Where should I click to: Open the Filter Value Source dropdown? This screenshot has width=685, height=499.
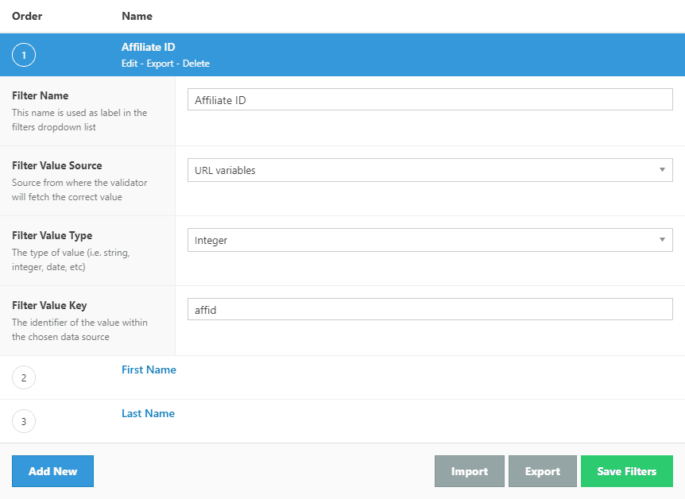(x=429, y=170)
